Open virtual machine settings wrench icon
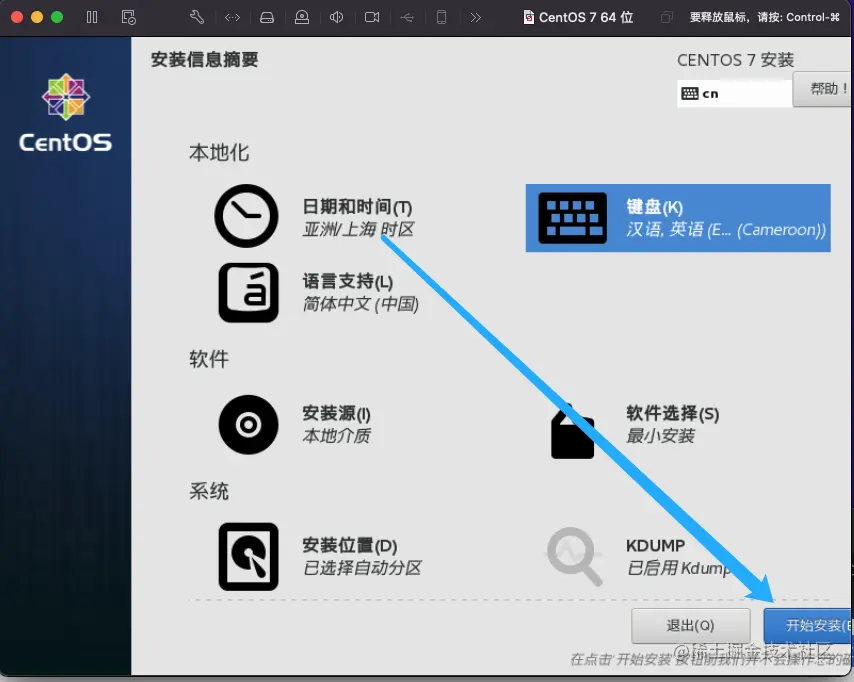This screenshot has height=682, width=854. [x=197, y=17]
